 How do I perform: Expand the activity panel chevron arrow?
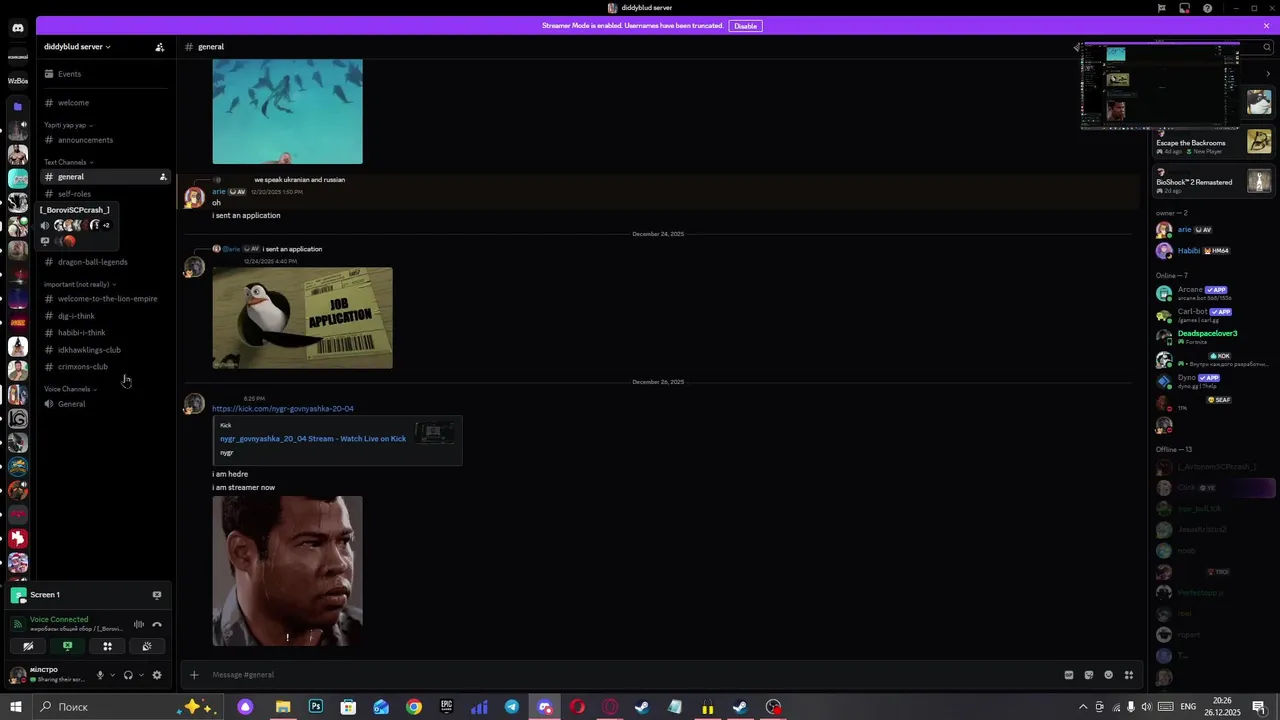(1268, 74)
